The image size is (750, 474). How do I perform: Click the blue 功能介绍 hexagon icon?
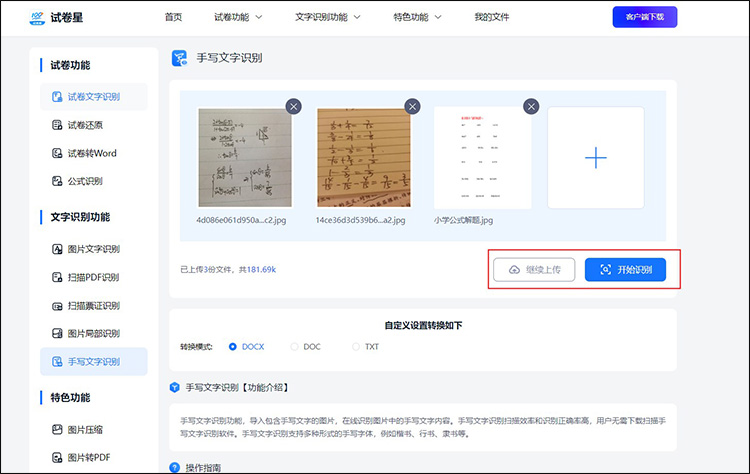pyautogui.click(x=175, y=387)
